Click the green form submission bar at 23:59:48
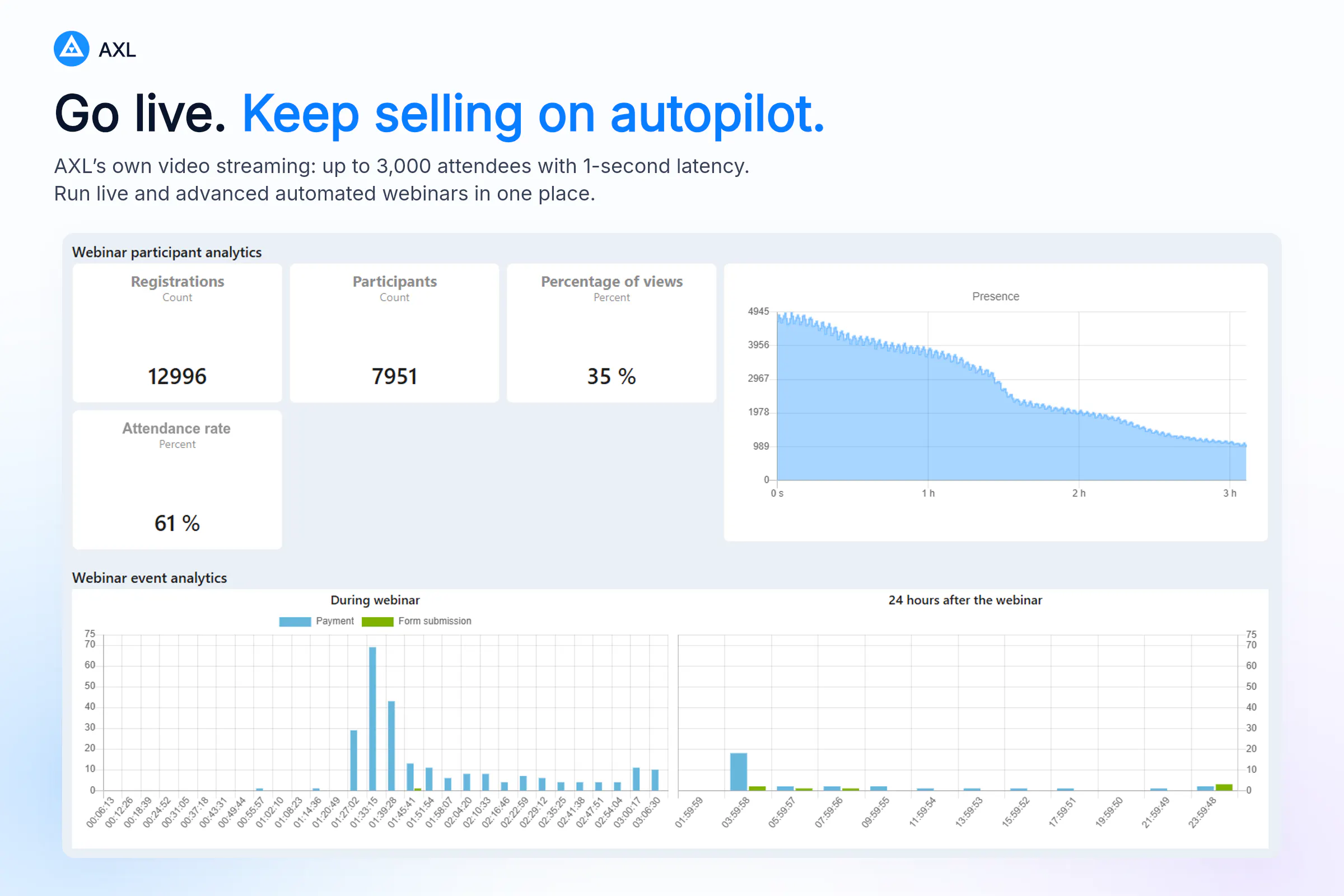 pos(1224,787)
